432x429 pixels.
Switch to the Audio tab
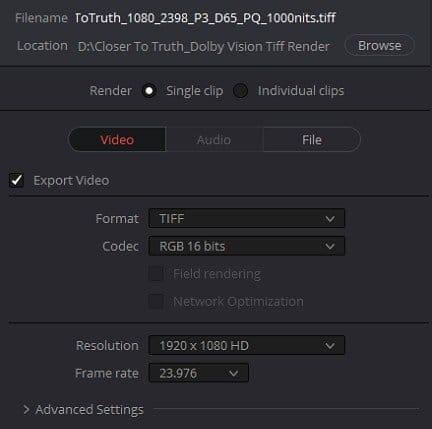[x=214, y=140]
